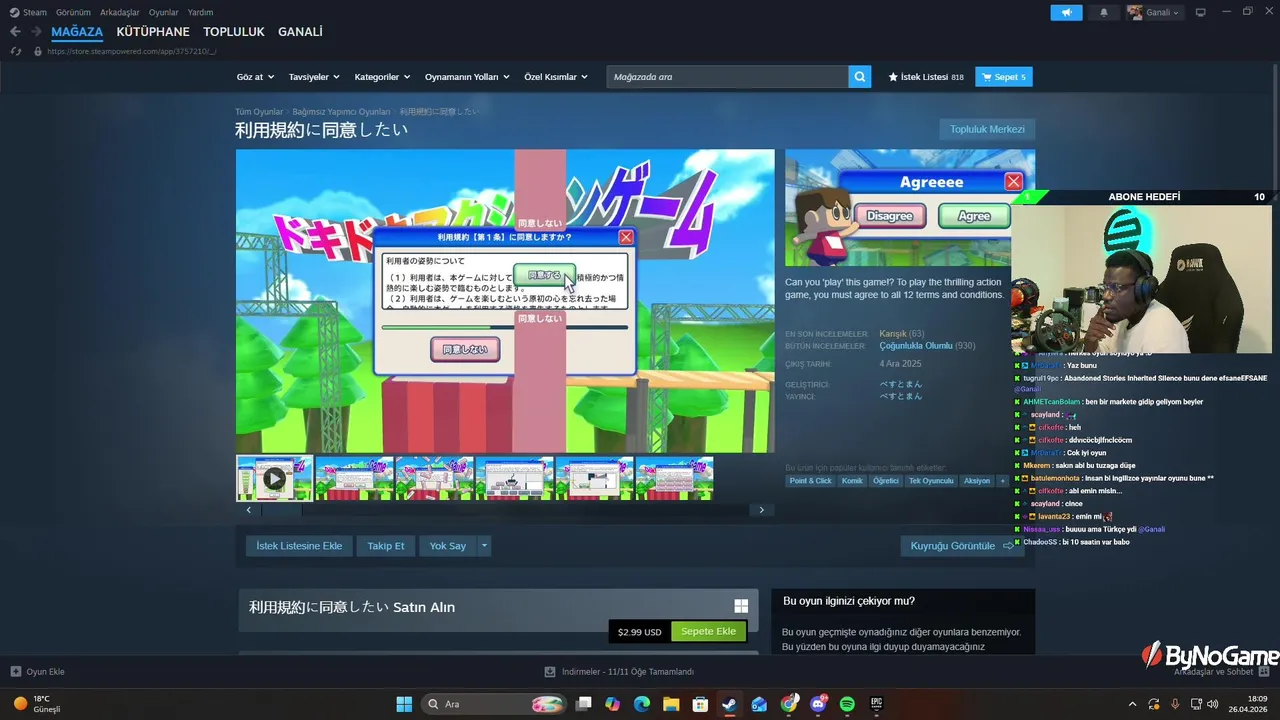Switch to the MAĞAZA tab

(x=77, y=32)
